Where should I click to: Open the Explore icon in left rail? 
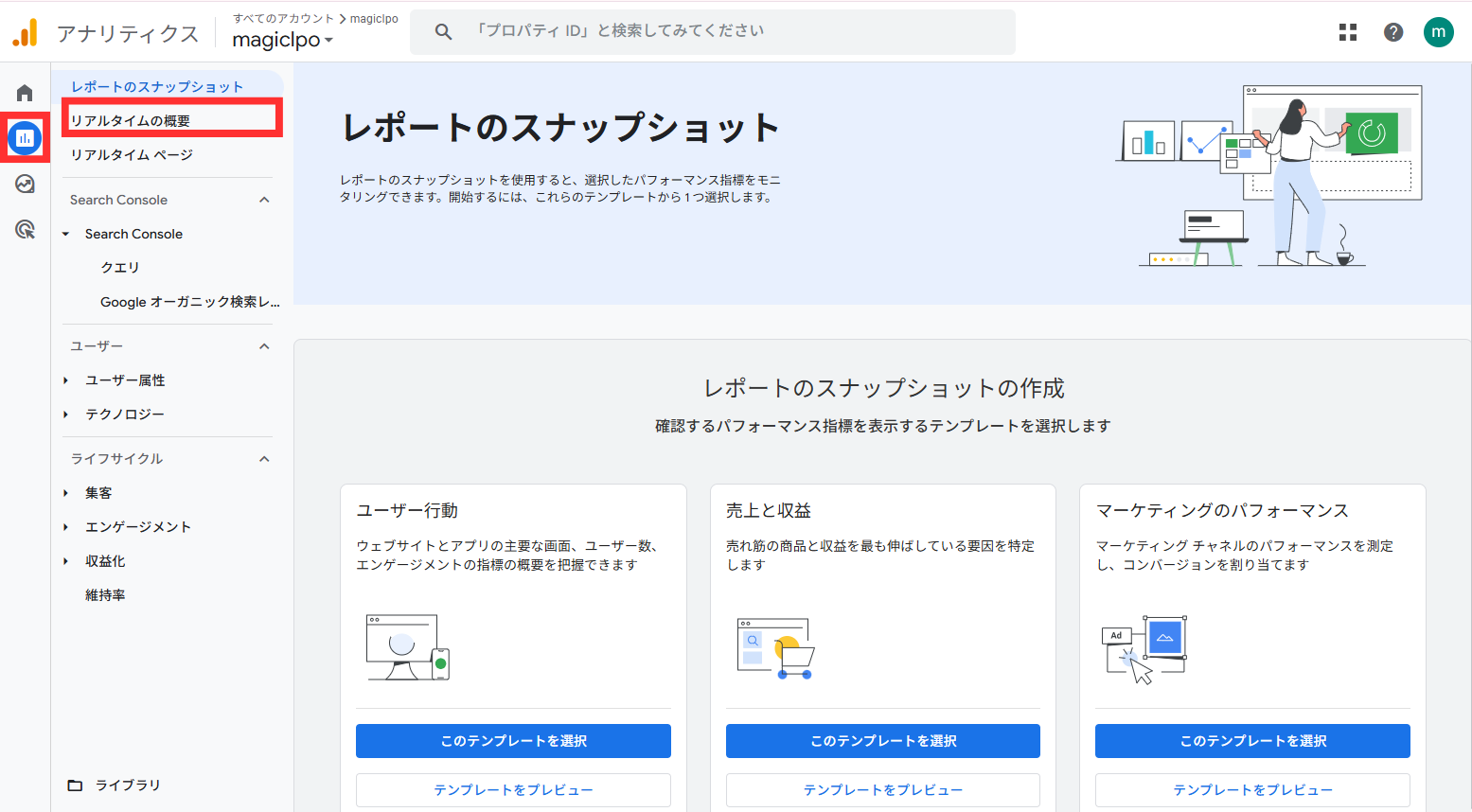click(x=25, y=184)
